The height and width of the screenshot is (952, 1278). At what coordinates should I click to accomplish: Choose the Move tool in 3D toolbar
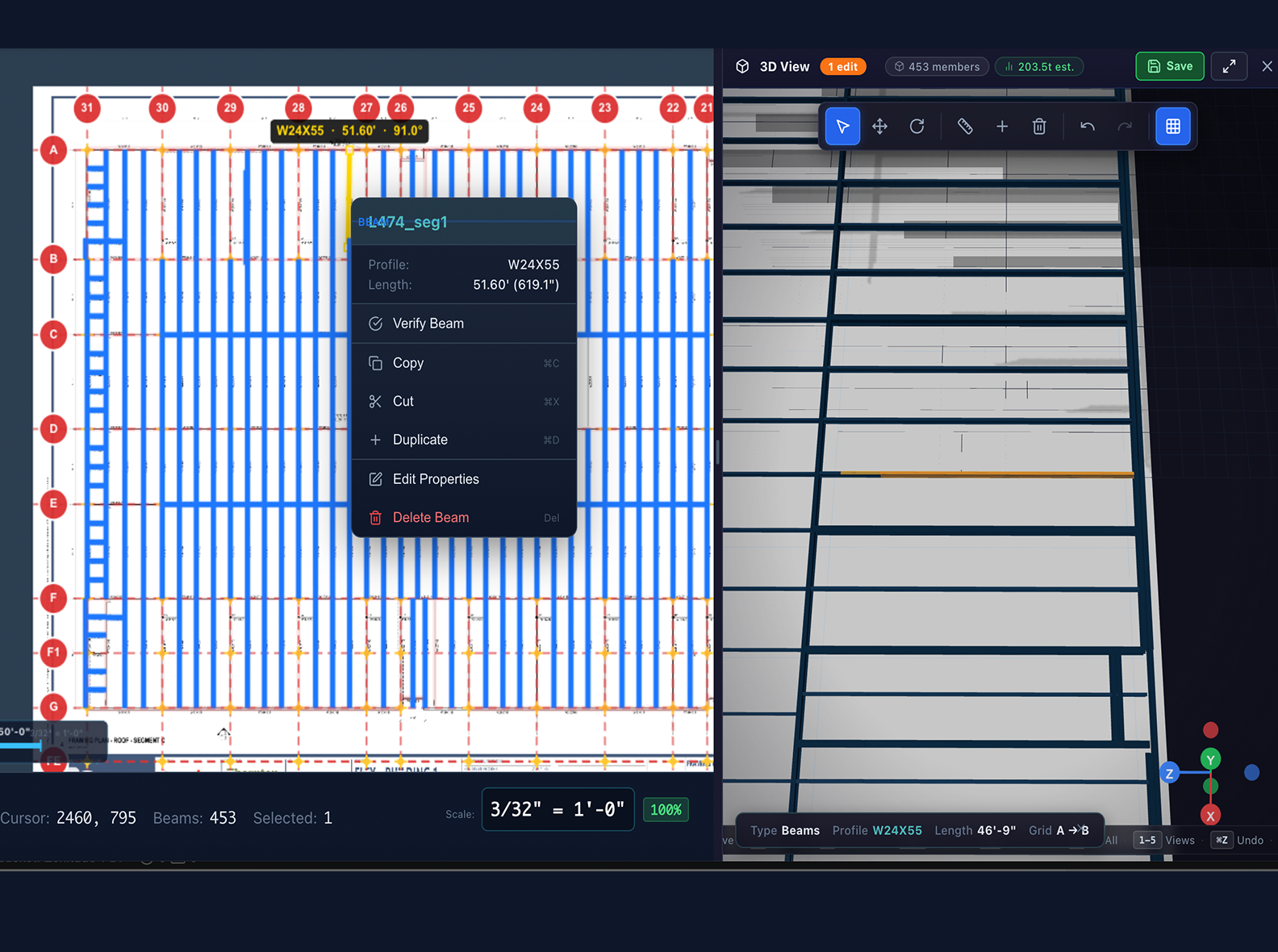tap(879, 127)
